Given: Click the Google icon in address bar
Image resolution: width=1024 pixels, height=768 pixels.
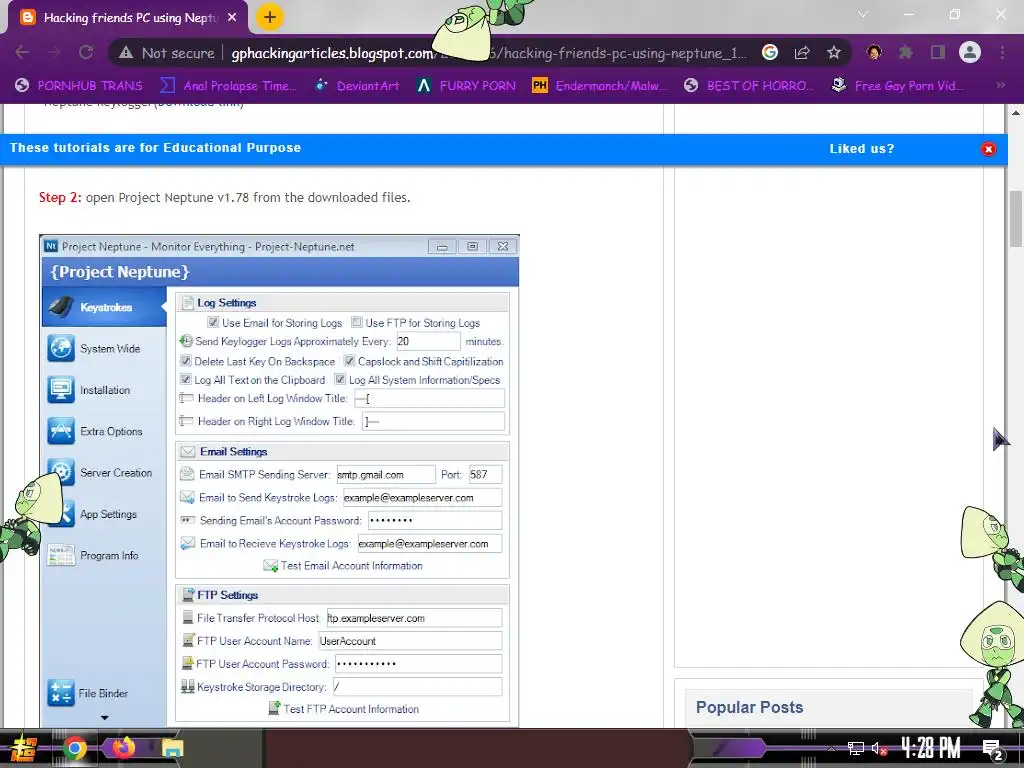Looking at the screenshot, I should point(770,53).
